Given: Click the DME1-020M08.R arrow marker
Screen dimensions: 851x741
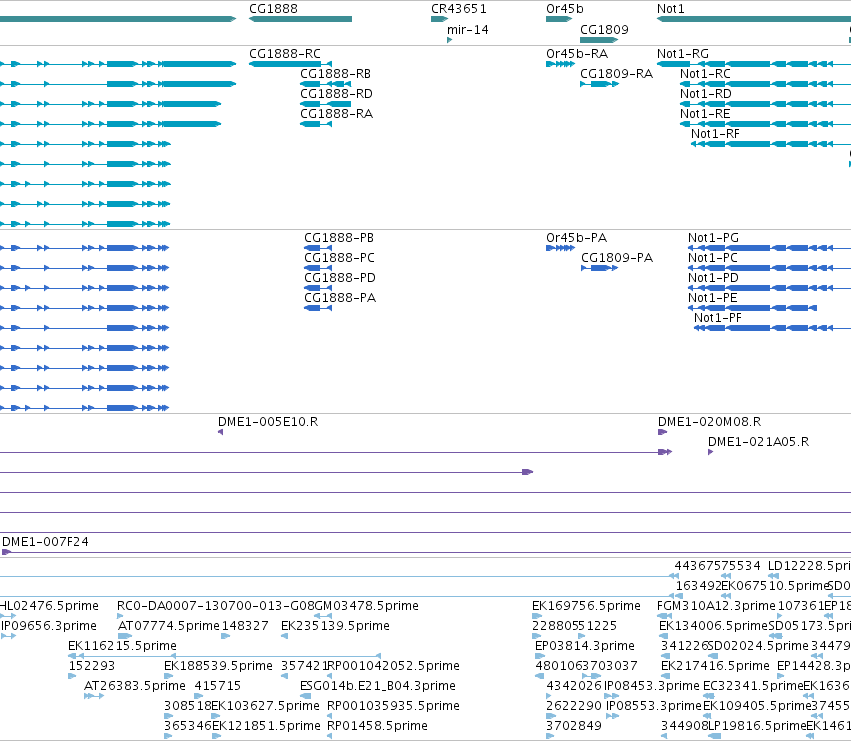Looking at the screenshot, I should click(662, 432).
